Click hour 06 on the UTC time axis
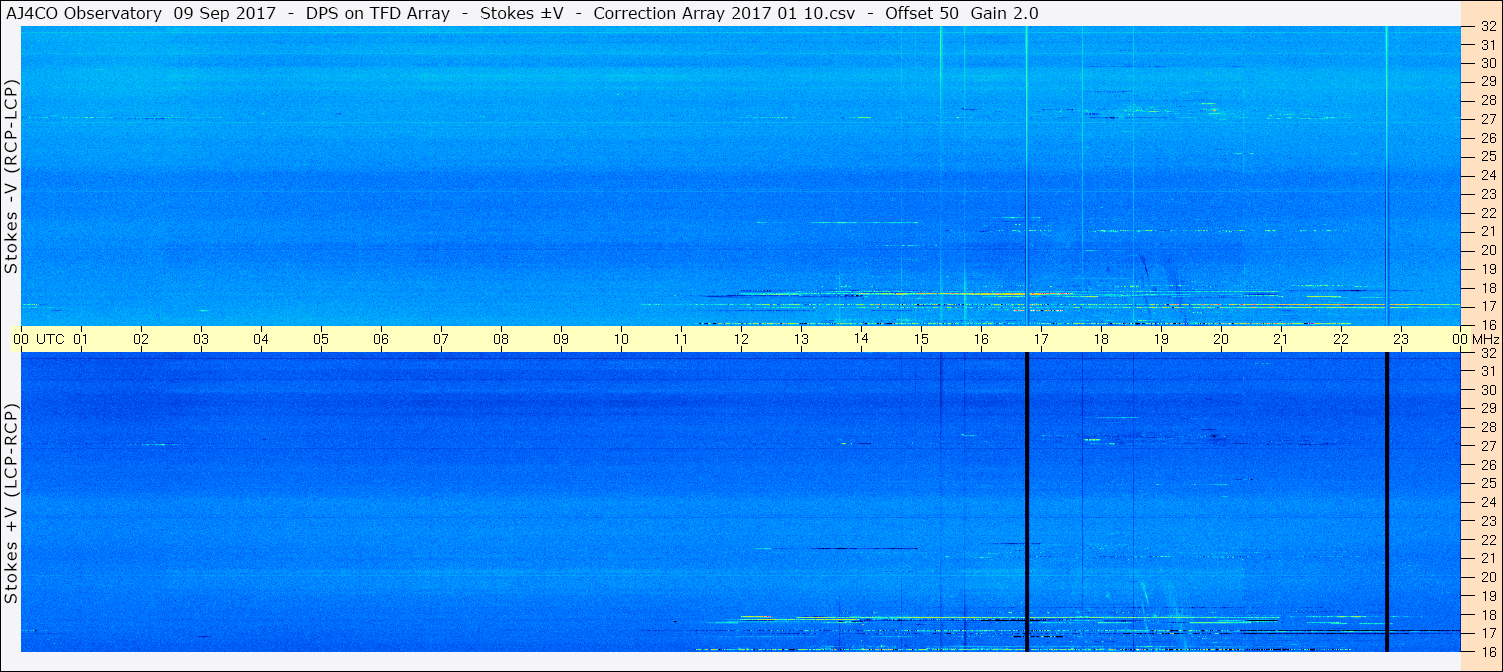Viewport: 1503px width, 672px height. click(381, 339)
